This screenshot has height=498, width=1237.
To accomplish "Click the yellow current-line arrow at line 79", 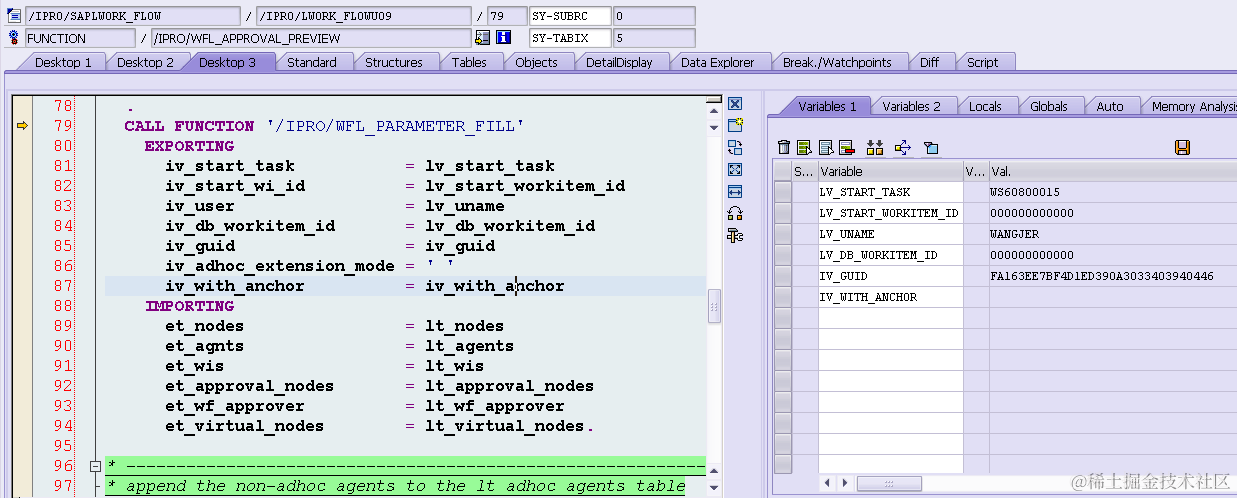I will click(22, 126).
